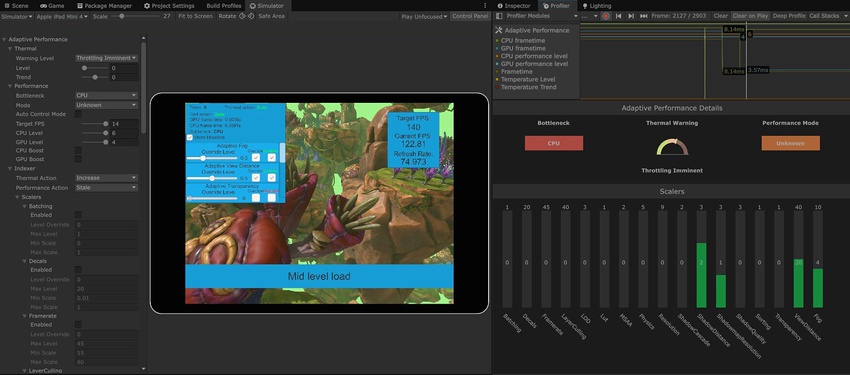Toggle the CPU performance level series

tap(531, 56)
